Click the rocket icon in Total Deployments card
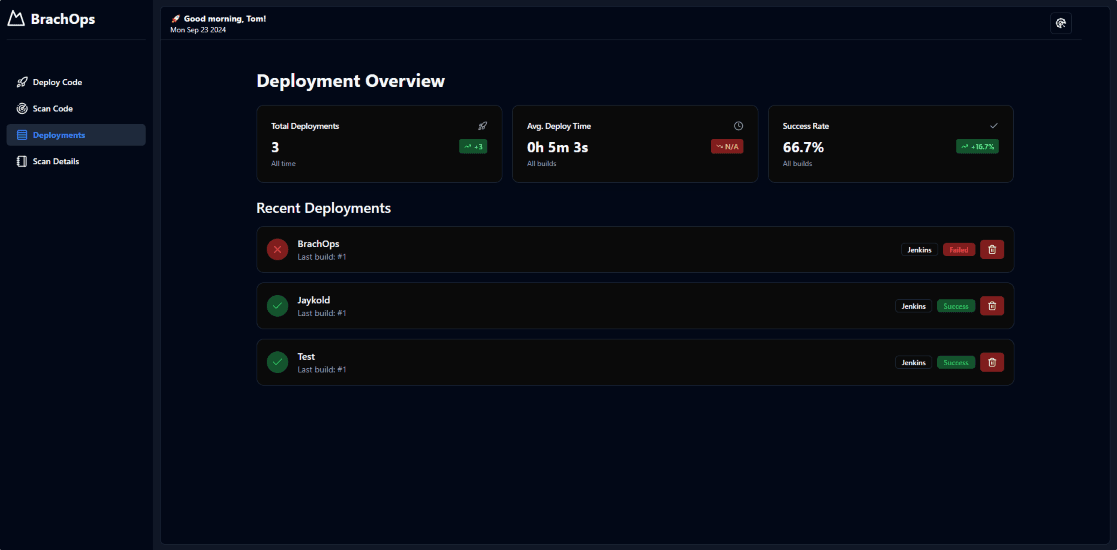Image resolution: width=1117 pixels, height=550 pixels. point(482,125)
